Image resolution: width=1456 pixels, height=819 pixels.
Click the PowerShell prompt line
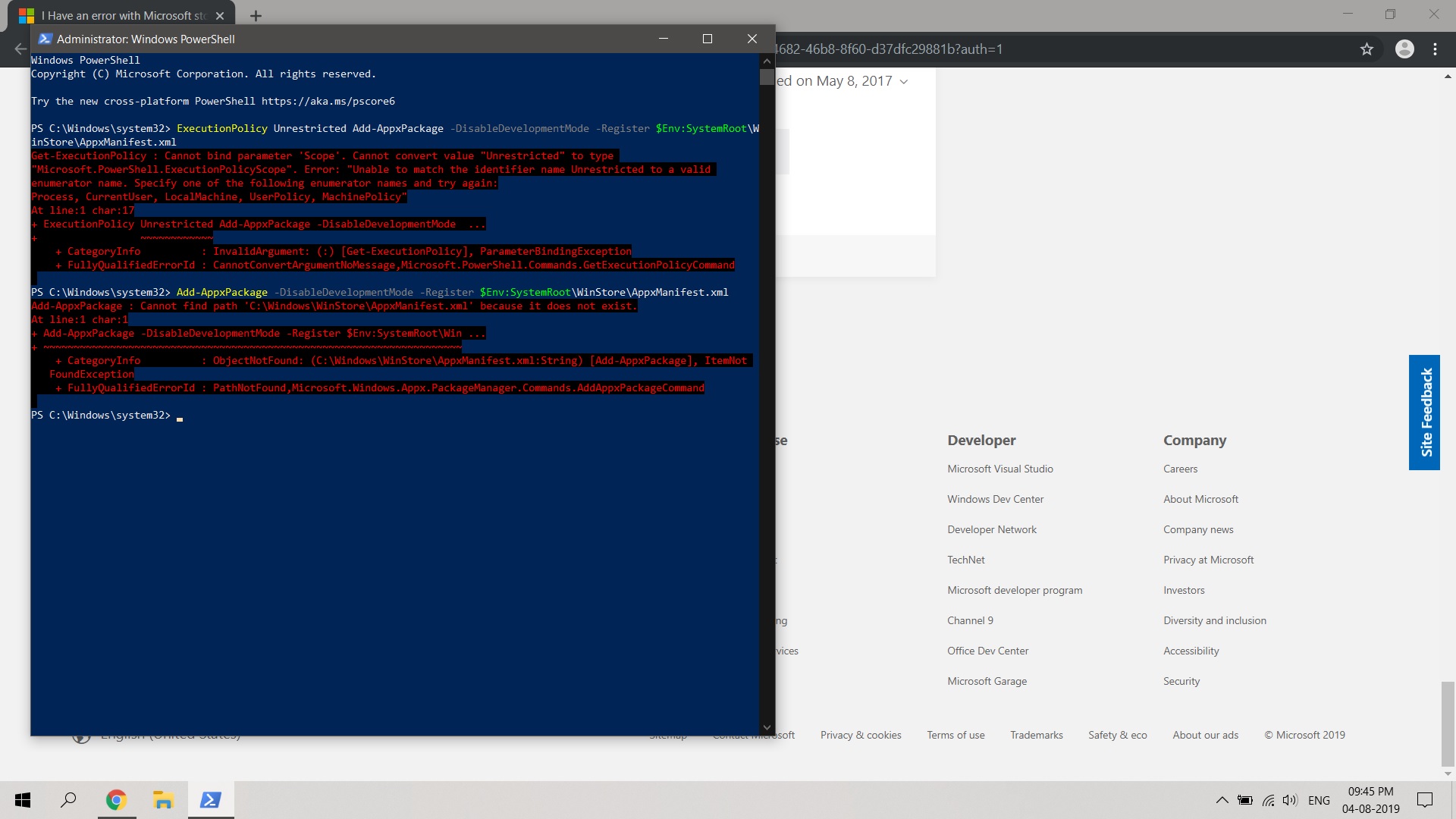coord(106,416)
